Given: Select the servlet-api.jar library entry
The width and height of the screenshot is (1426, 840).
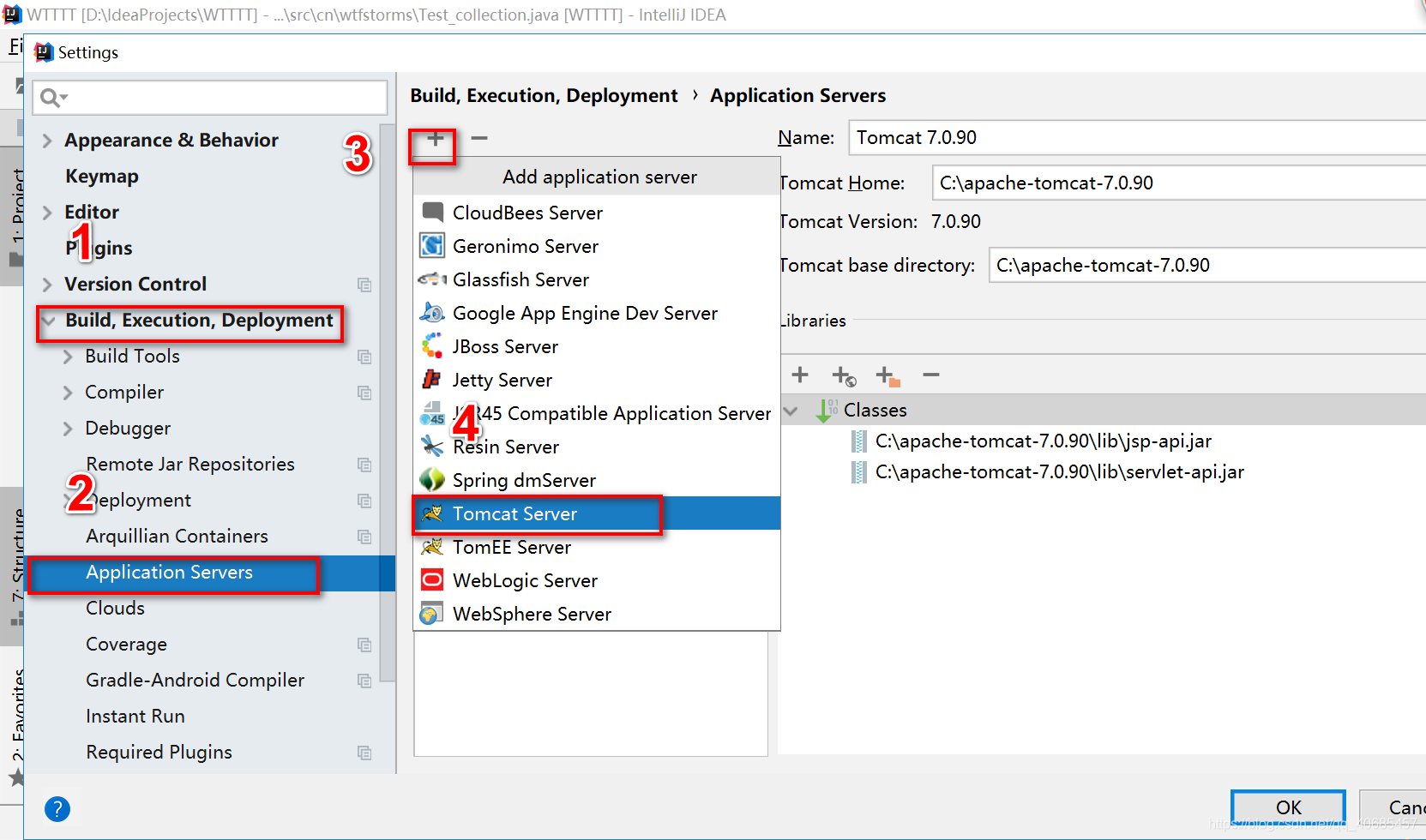Looking at the screenshot, I should coord(1059,471).
